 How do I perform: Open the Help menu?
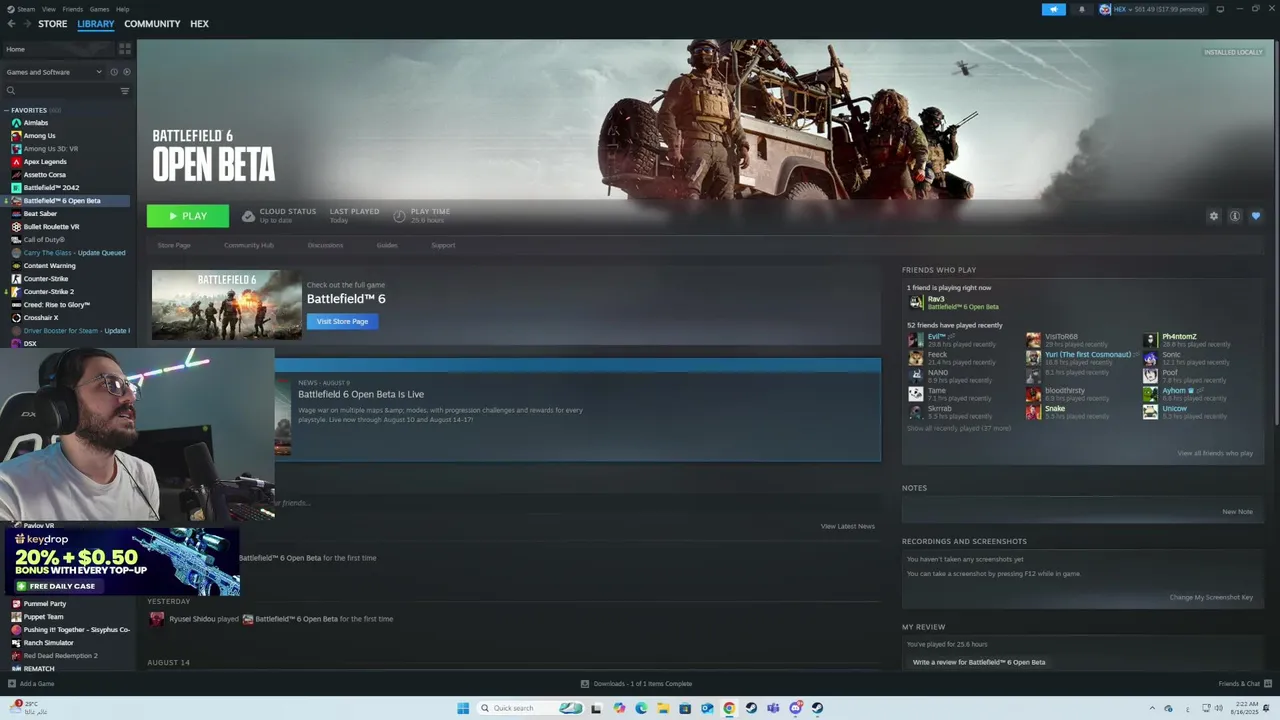point(122,9)
